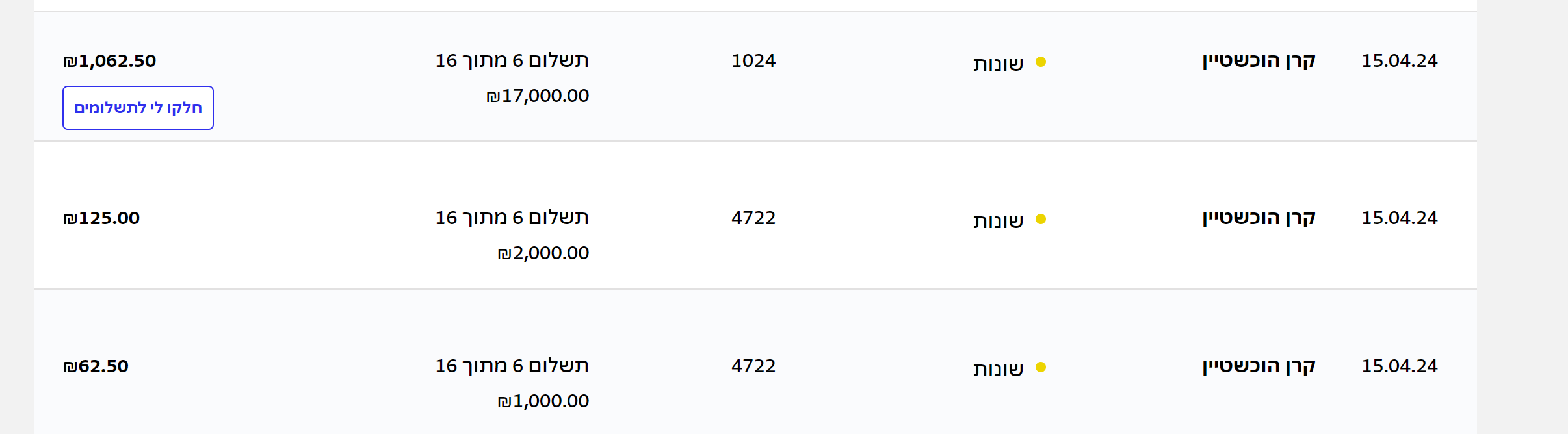Select the ₪62.50 charge amount

point(96,366)
